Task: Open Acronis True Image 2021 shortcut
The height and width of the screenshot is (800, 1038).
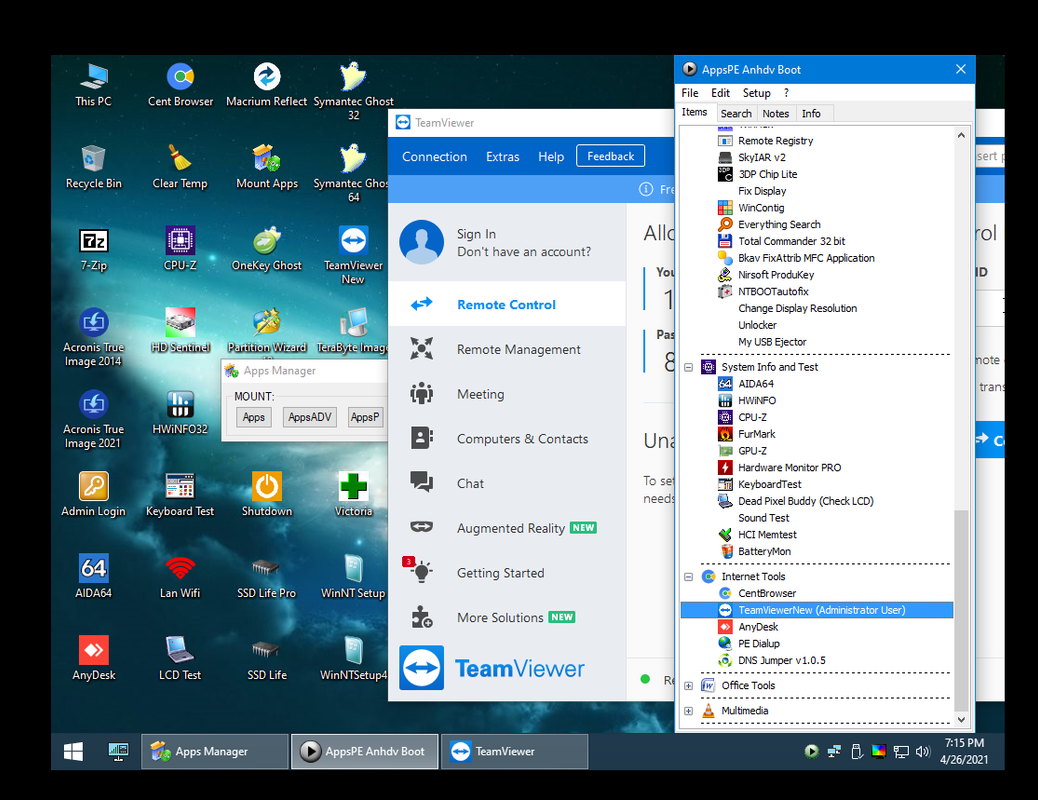Action: (x=93, y=420)
